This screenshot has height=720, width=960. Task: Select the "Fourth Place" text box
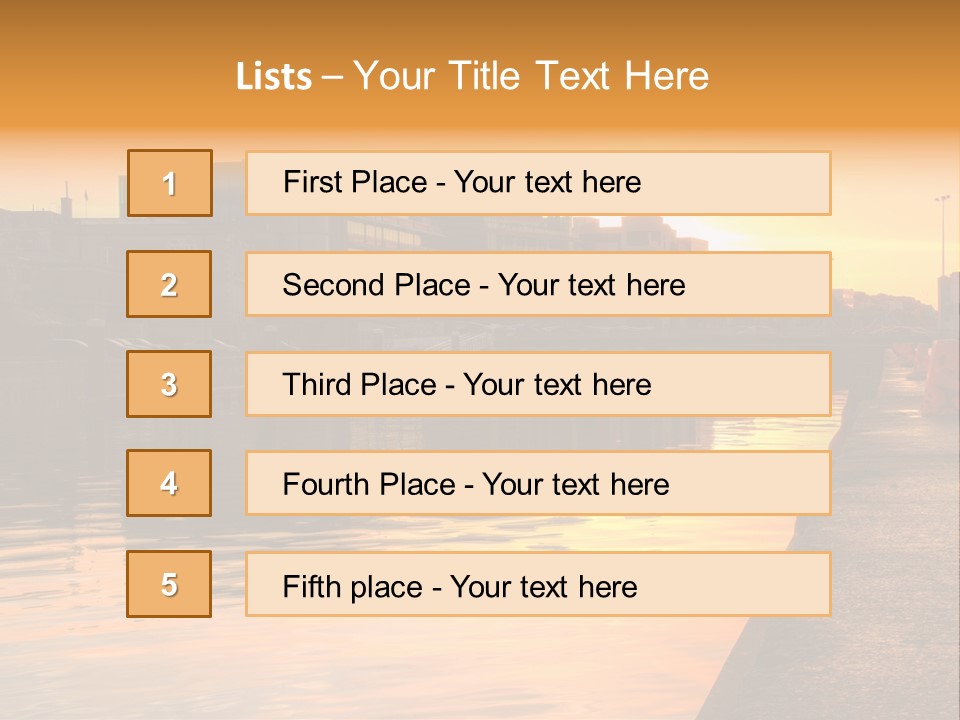pos(538,484)
